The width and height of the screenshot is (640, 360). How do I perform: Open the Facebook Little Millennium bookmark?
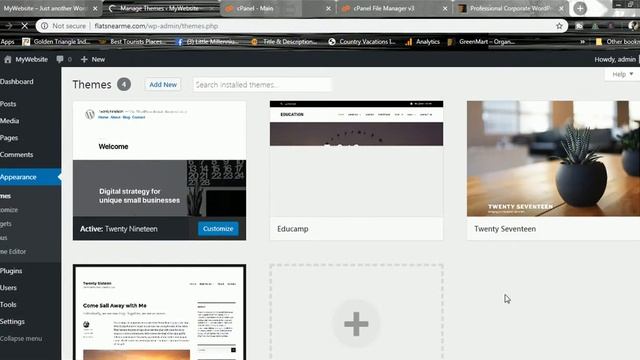(x=207, y=42)
